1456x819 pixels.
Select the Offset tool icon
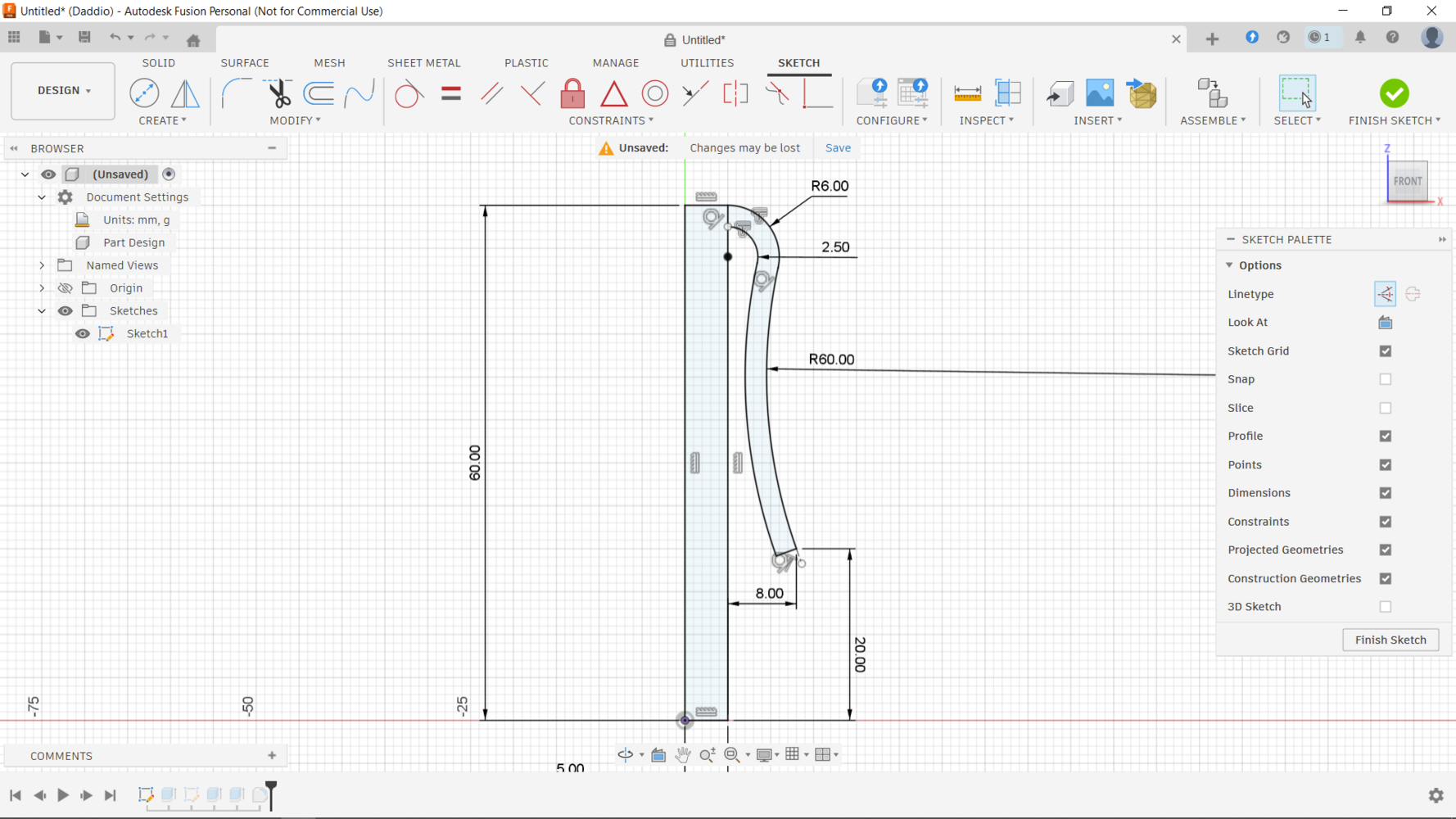[319, 93]
